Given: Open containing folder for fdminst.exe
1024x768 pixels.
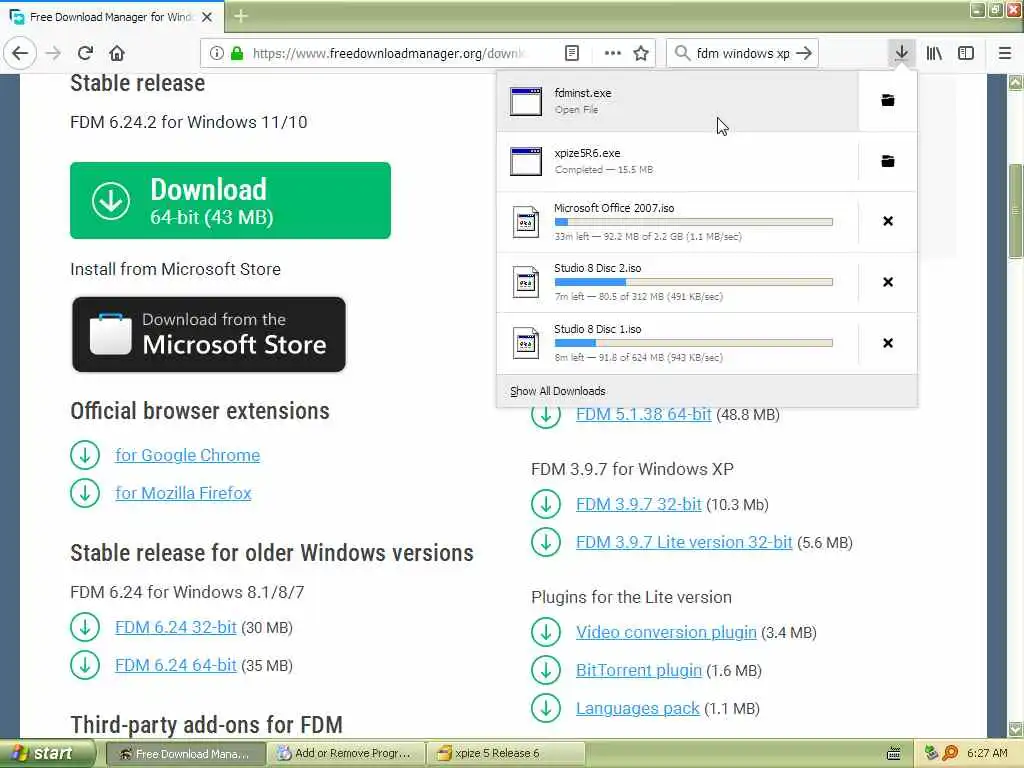Looking at the screenshot, I should [x=888, y=101].
